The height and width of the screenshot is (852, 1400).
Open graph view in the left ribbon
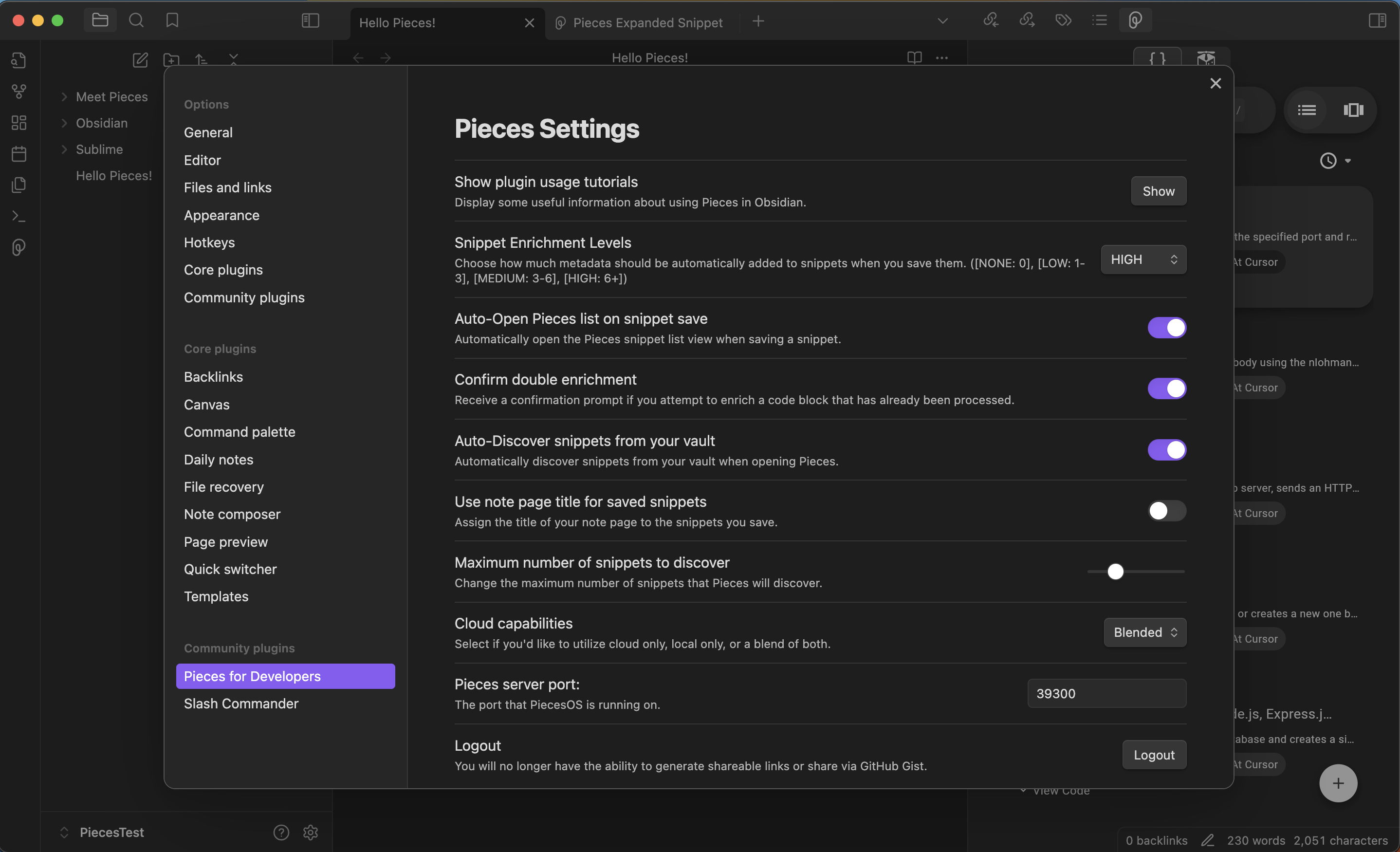pyautogui.click(x=19, y=92)
